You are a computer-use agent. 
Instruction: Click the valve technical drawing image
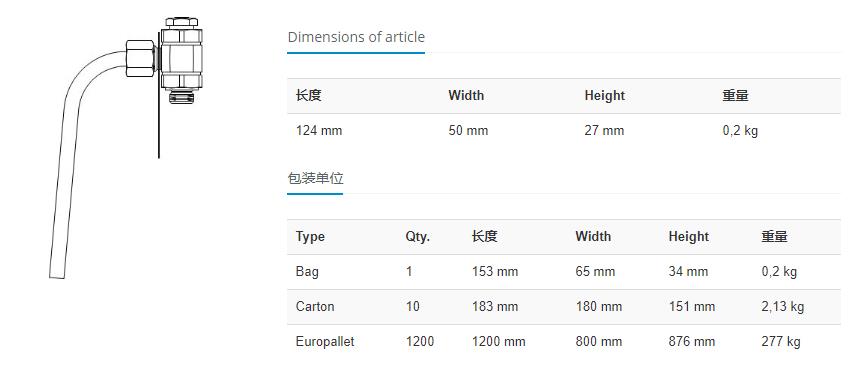(126, 147)
